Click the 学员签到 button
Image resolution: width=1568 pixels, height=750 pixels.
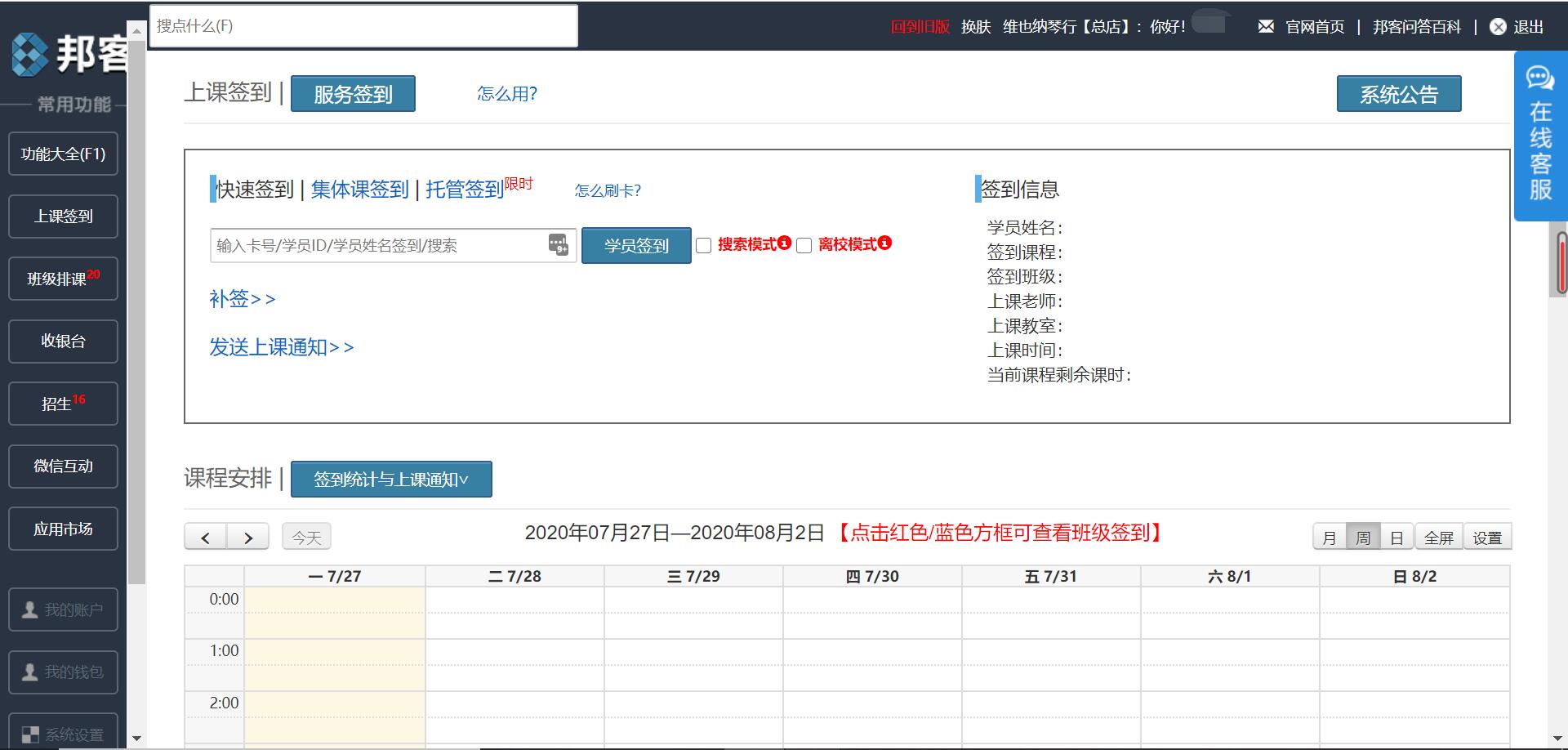coord(635,245)
